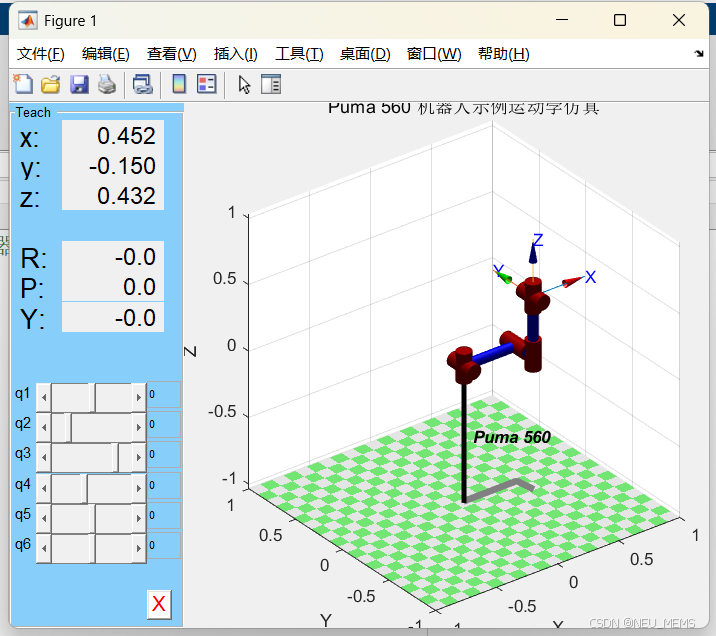Screen dimensions: 716x636
Task: Click the z position value 0.432
Action: click(113, 196)
